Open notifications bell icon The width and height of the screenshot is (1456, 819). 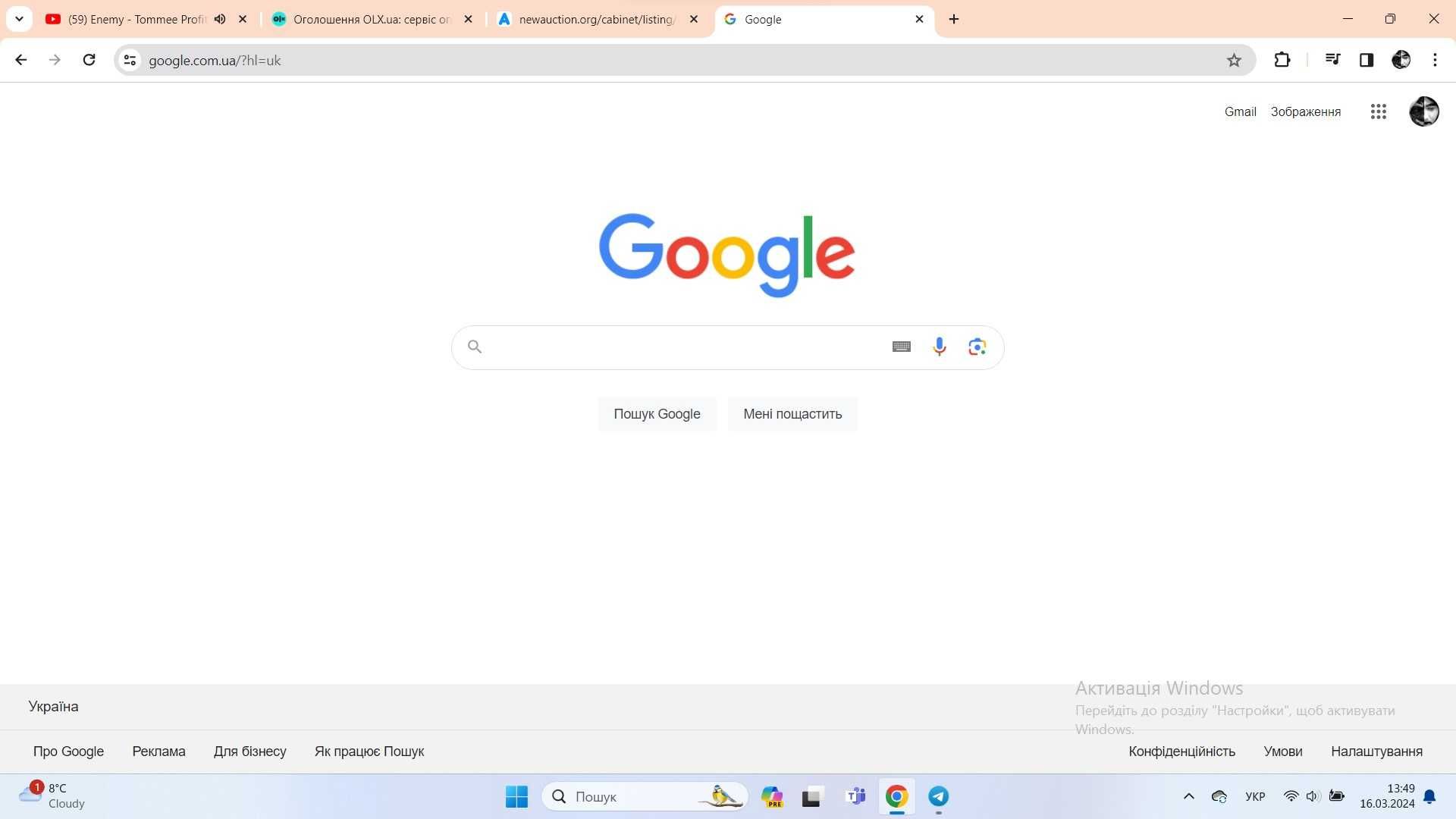[1429, 796]
